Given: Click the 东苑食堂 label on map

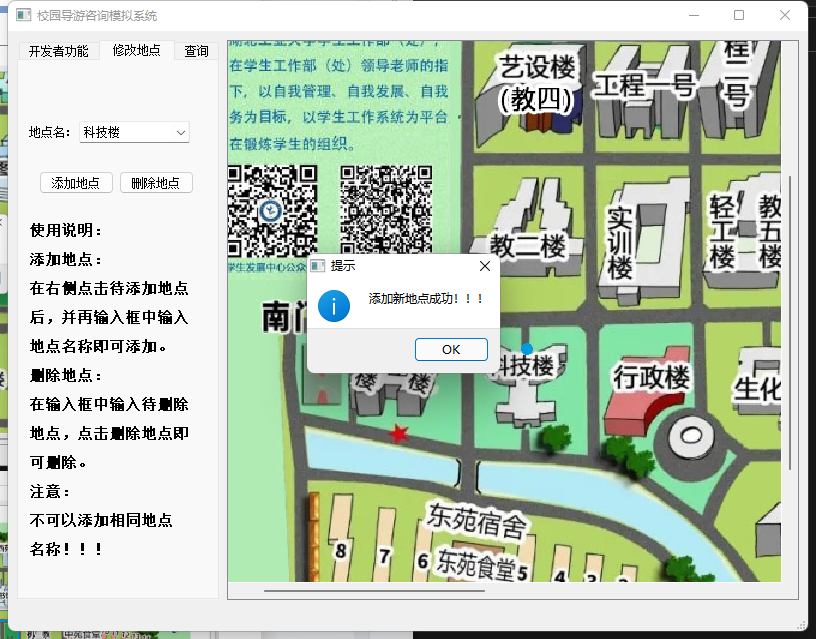Looking at the screenshot, I should click(476, 564).
